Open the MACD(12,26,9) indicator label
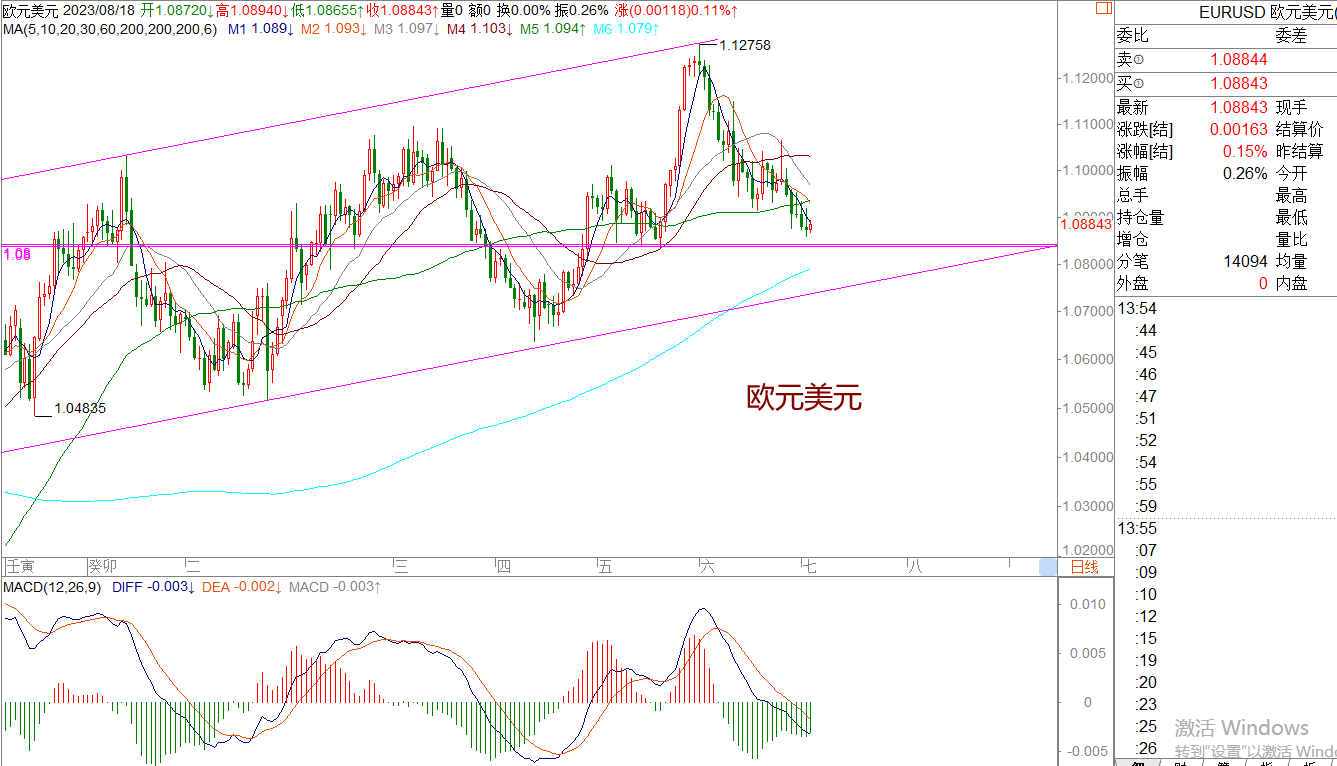The image size is (1337, 766). coord(53,586)
